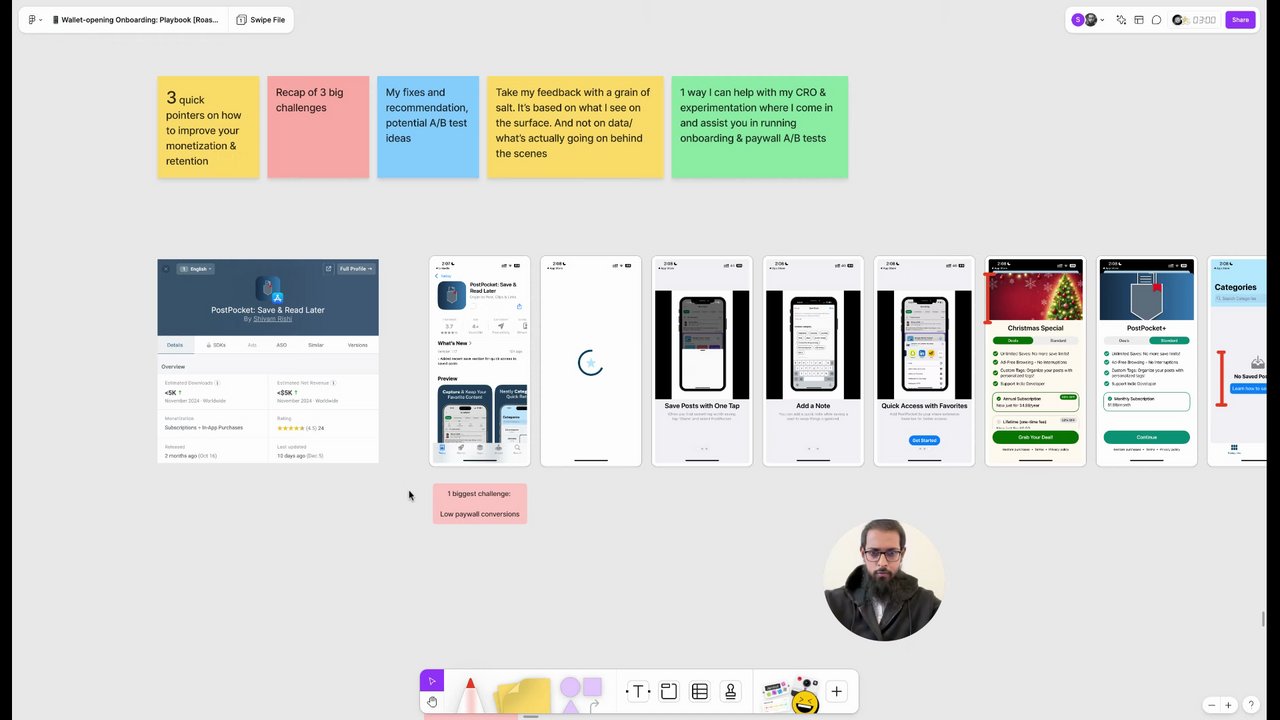Screen dimensions: 1280x720
Task: Select the Annual Subscription option in Christmas paywall
Action: tap(1035, 401)
